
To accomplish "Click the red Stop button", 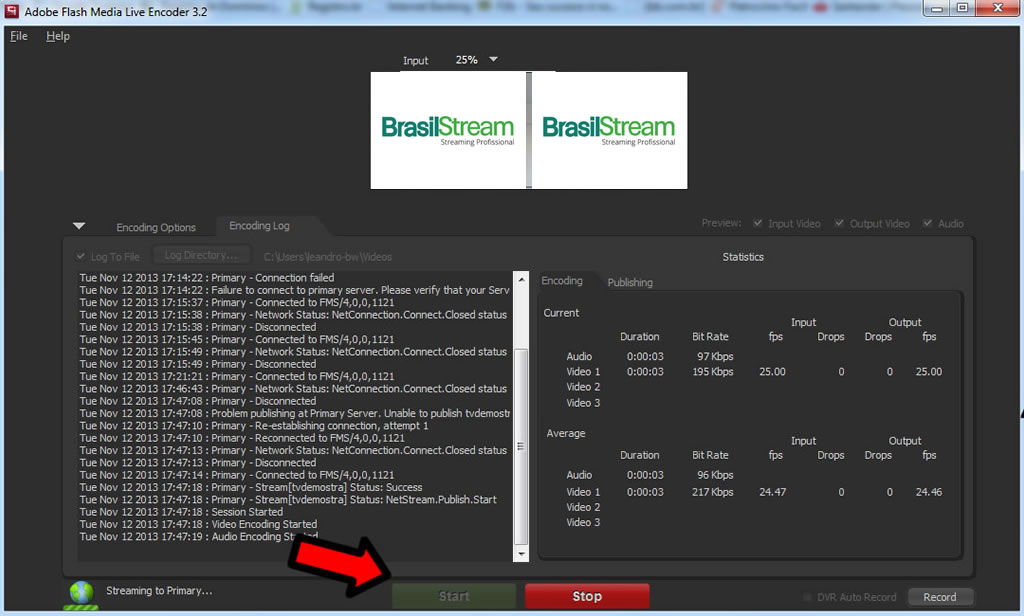I will point(587,596).
